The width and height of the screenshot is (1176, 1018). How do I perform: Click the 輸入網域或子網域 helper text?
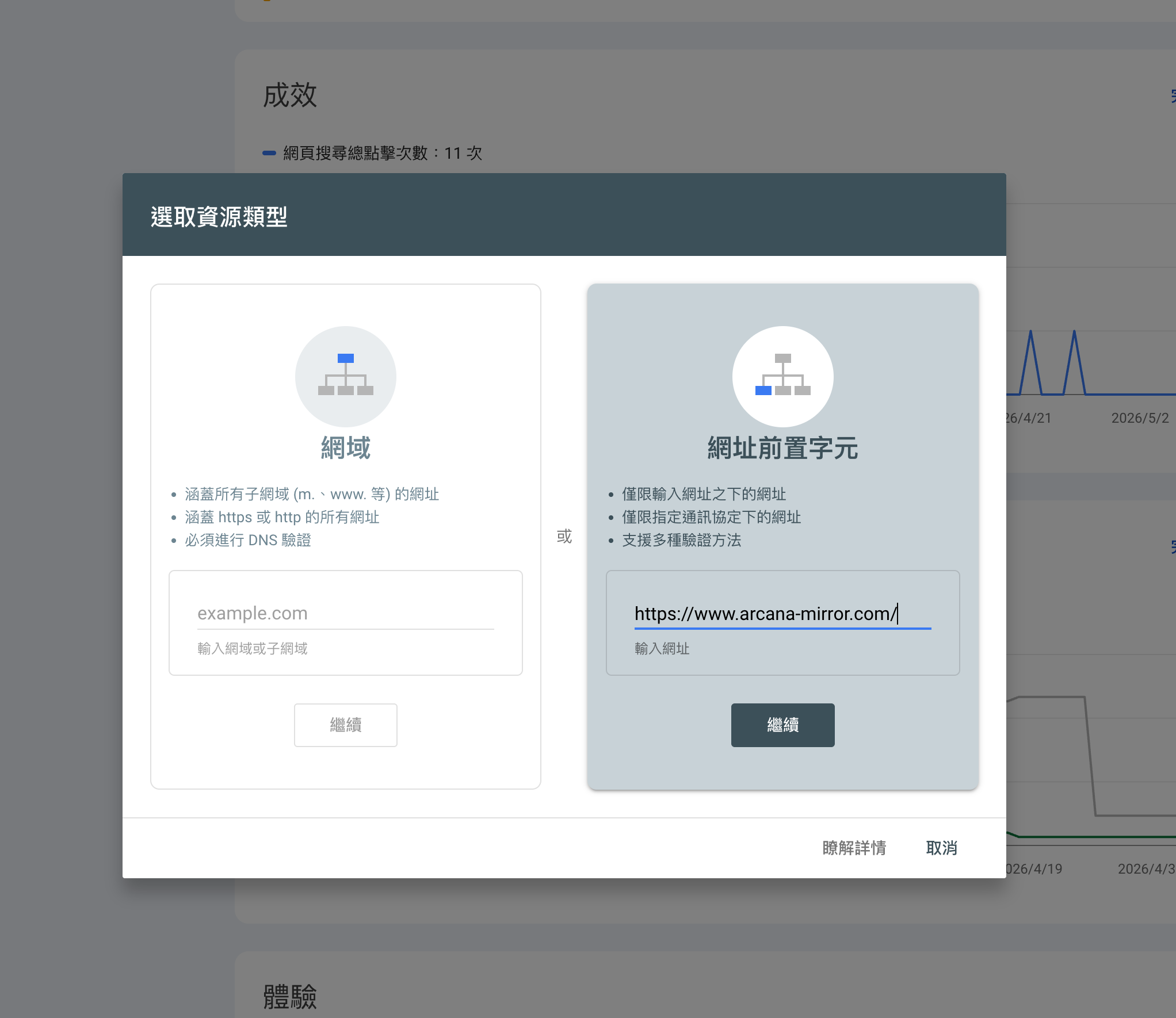point(252,649)
